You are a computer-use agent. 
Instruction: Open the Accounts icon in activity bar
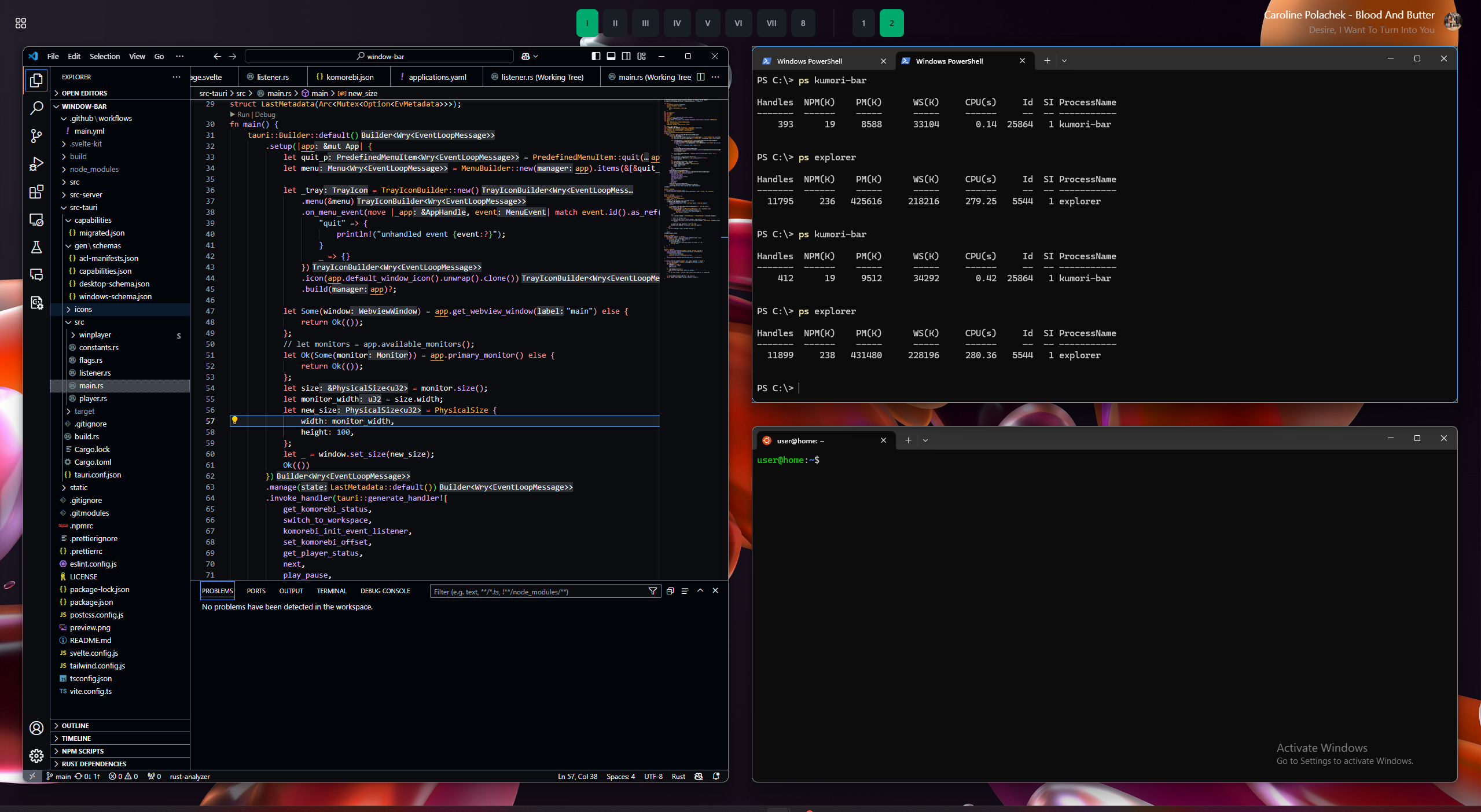pyautogui.click(x=36, y=728)
